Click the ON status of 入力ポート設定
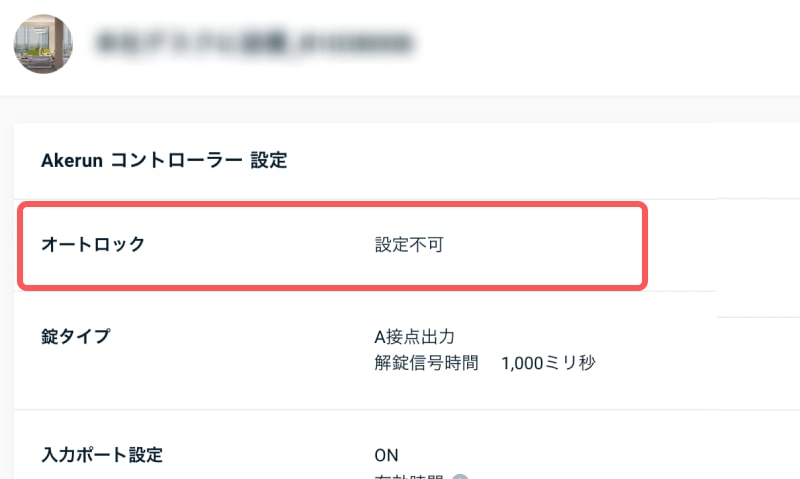This screenshot has height=479, width=800. click(386, 455)
